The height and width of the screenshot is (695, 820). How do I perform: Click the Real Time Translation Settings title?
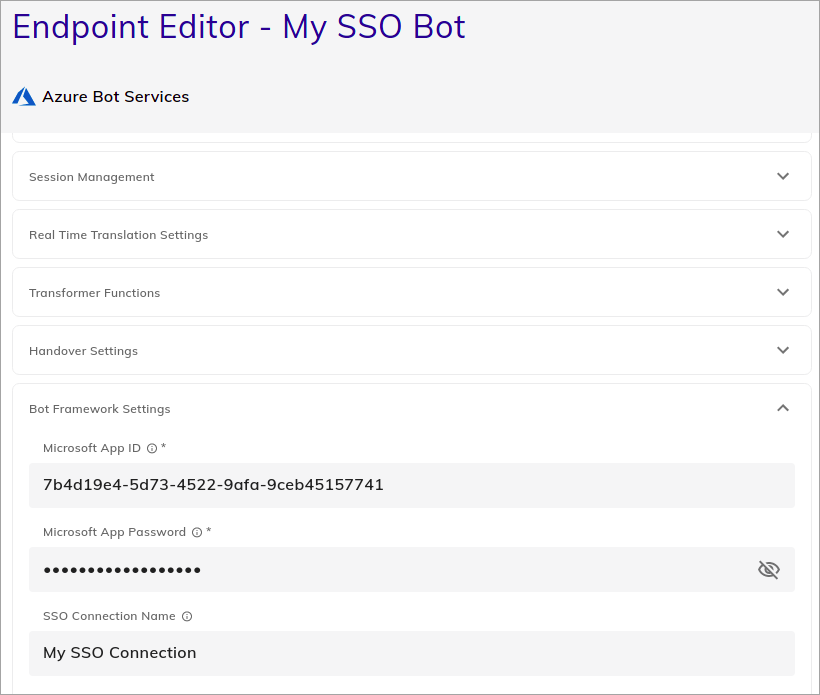coord(118,235)
